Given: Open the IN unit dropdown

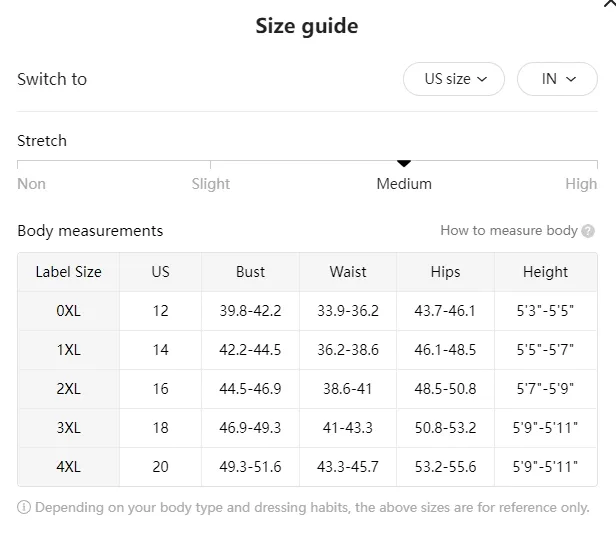Looking at the screenshot, I should pyautogui.click(x=557, y=79).
